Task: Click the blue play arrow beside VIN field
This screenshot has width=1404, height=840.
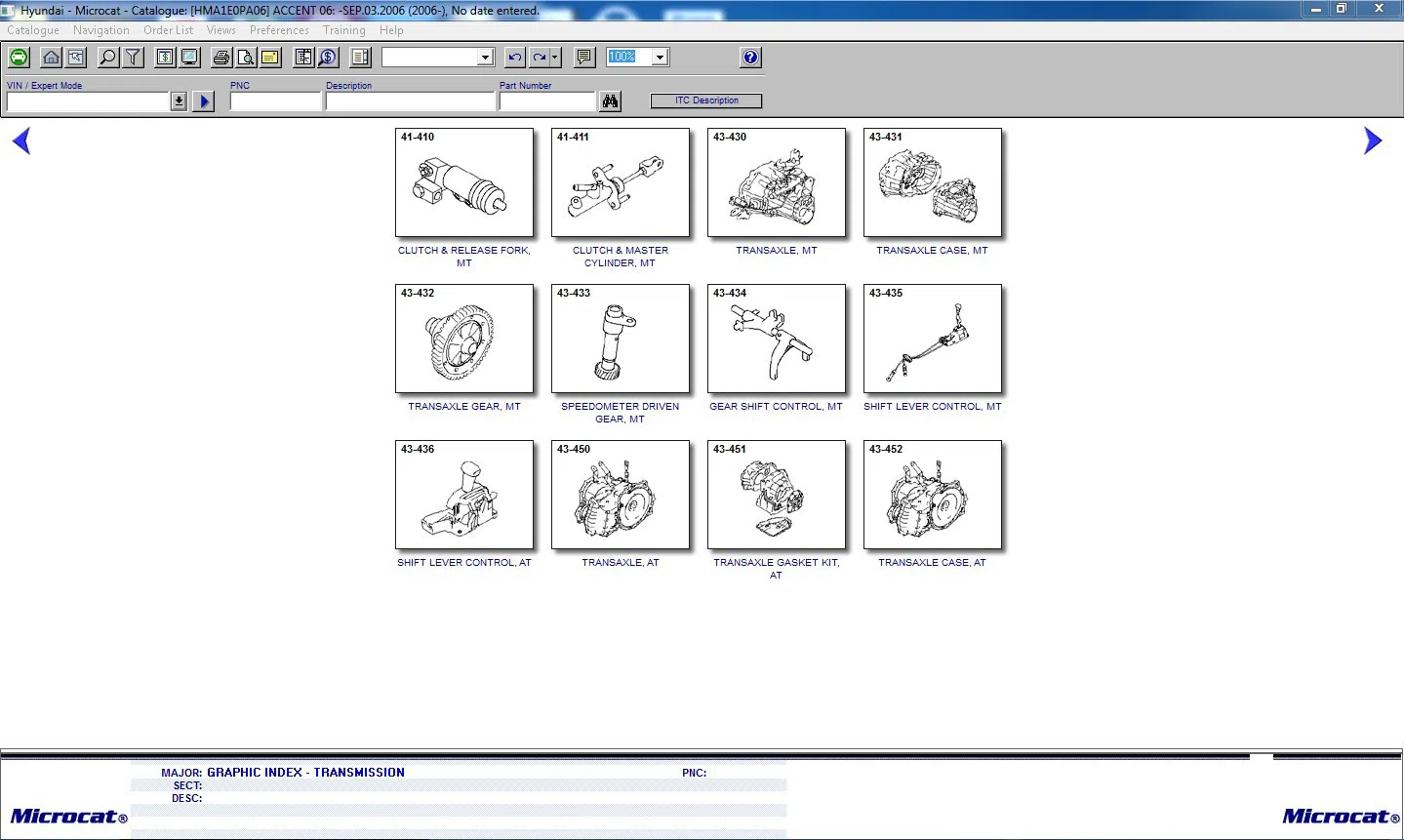Action: (x=204, y=101)
